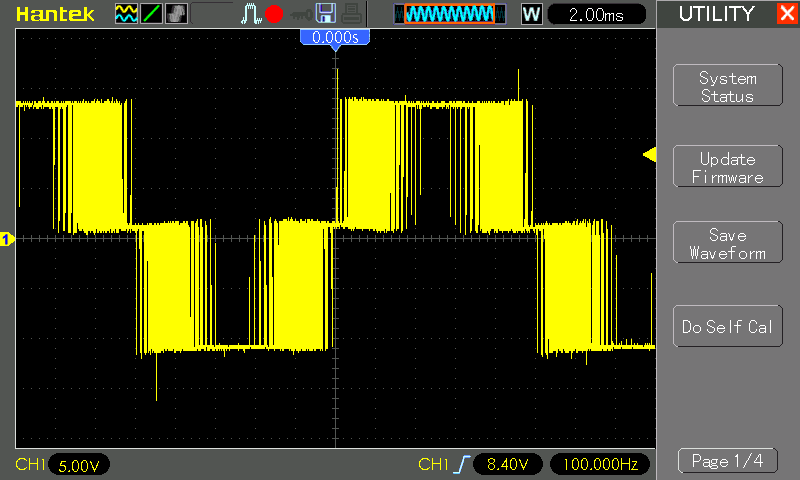Run Do Self Cal
800x480 pixels.
727,327
